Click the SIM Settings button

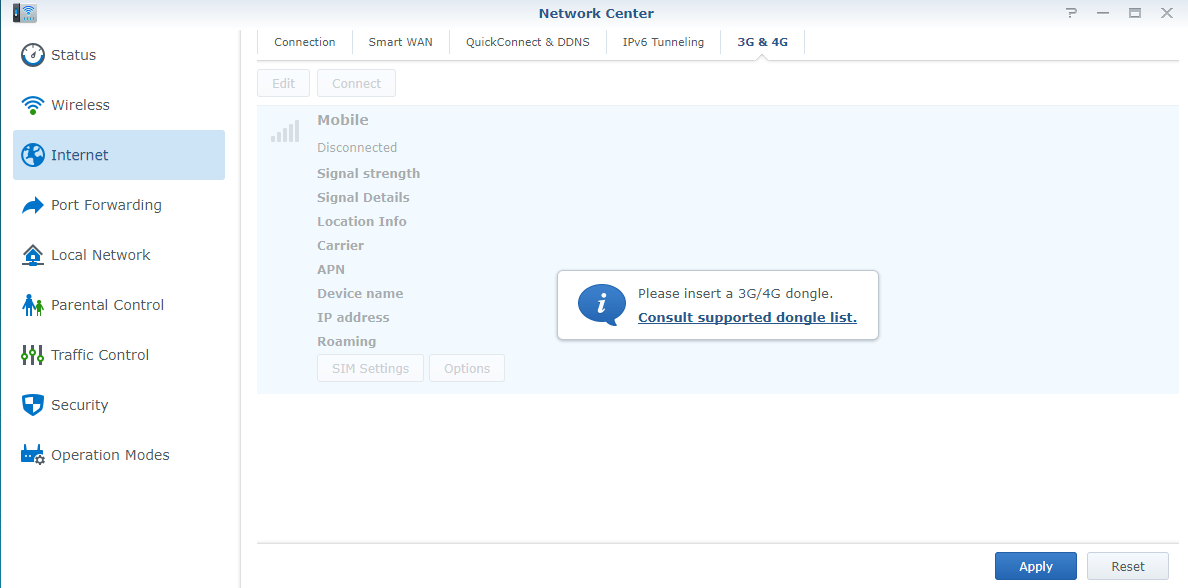click(x=370, y=368)
